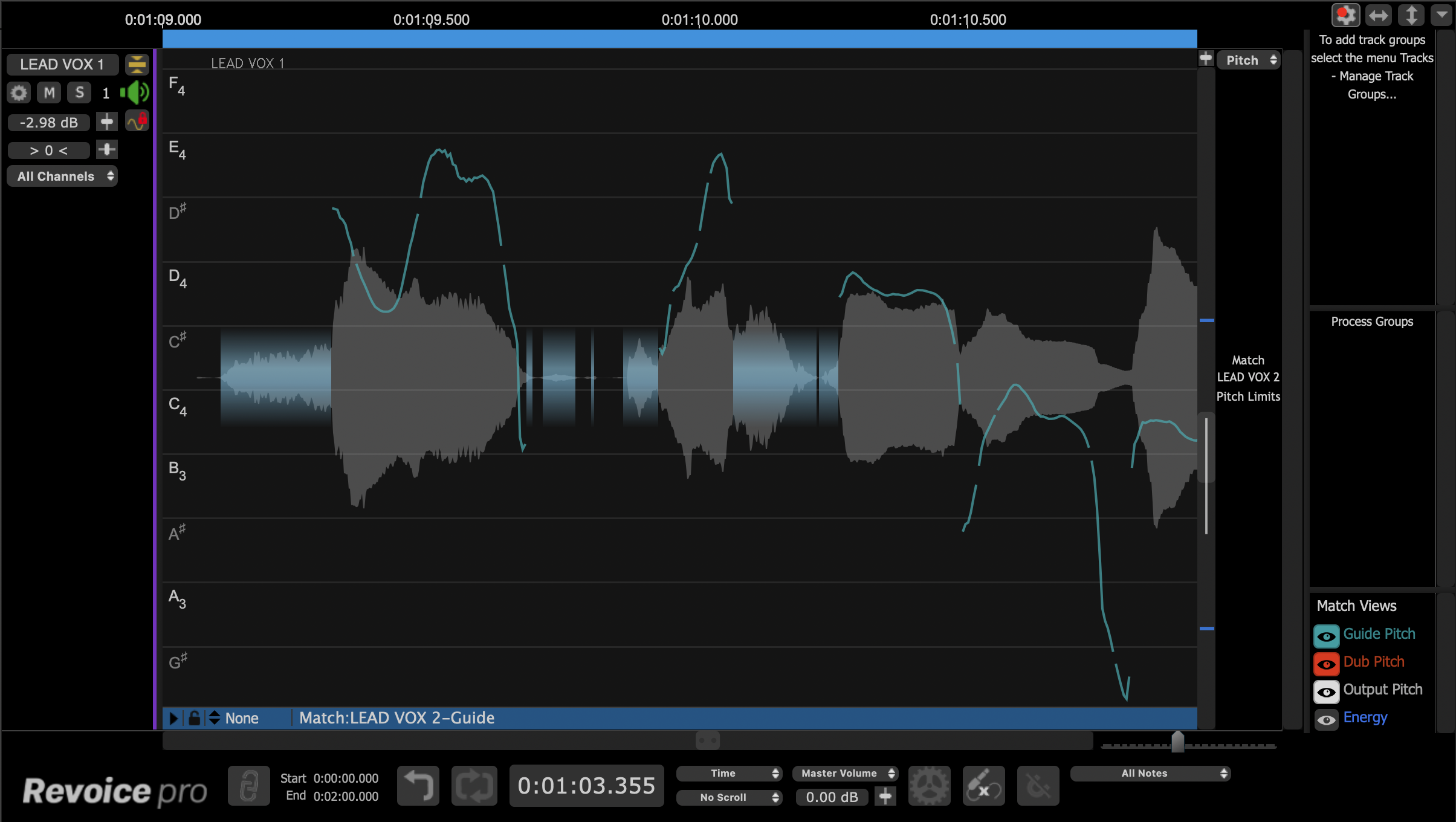
Task: Click the green speaker output icon
Action: [x=135, y=93]
